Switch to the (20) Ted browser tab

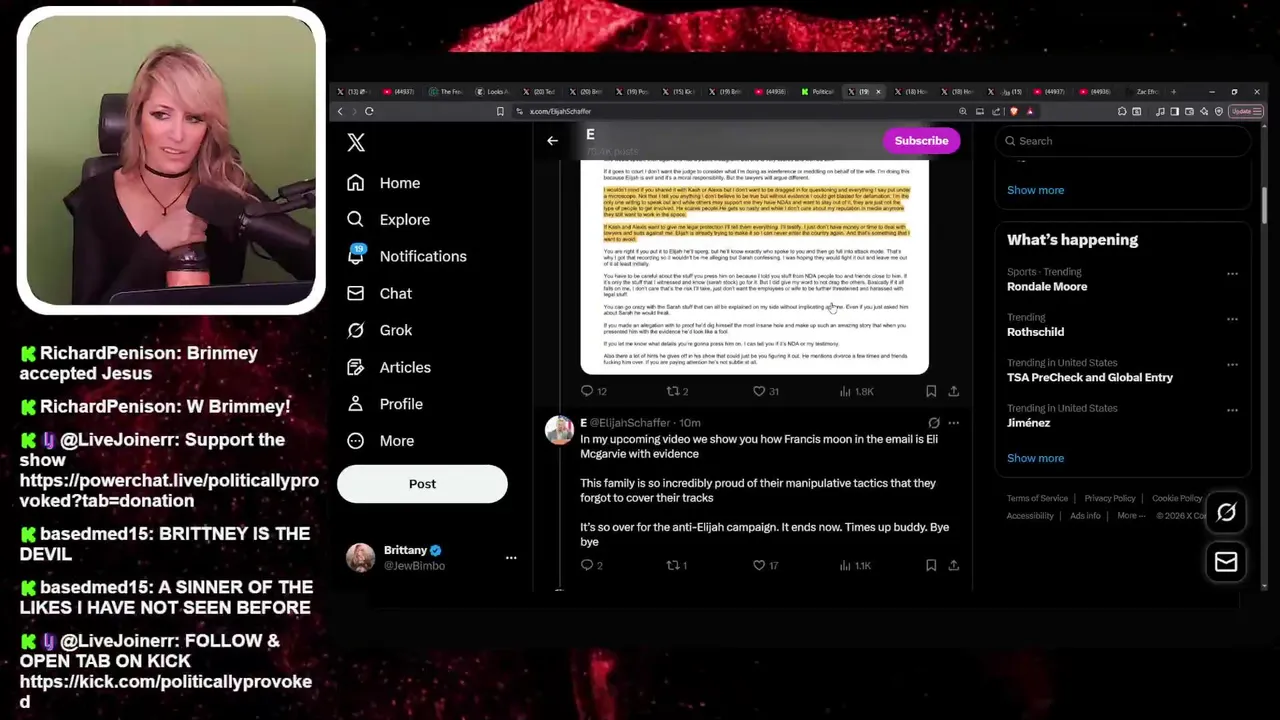click(x=541, y=92)
